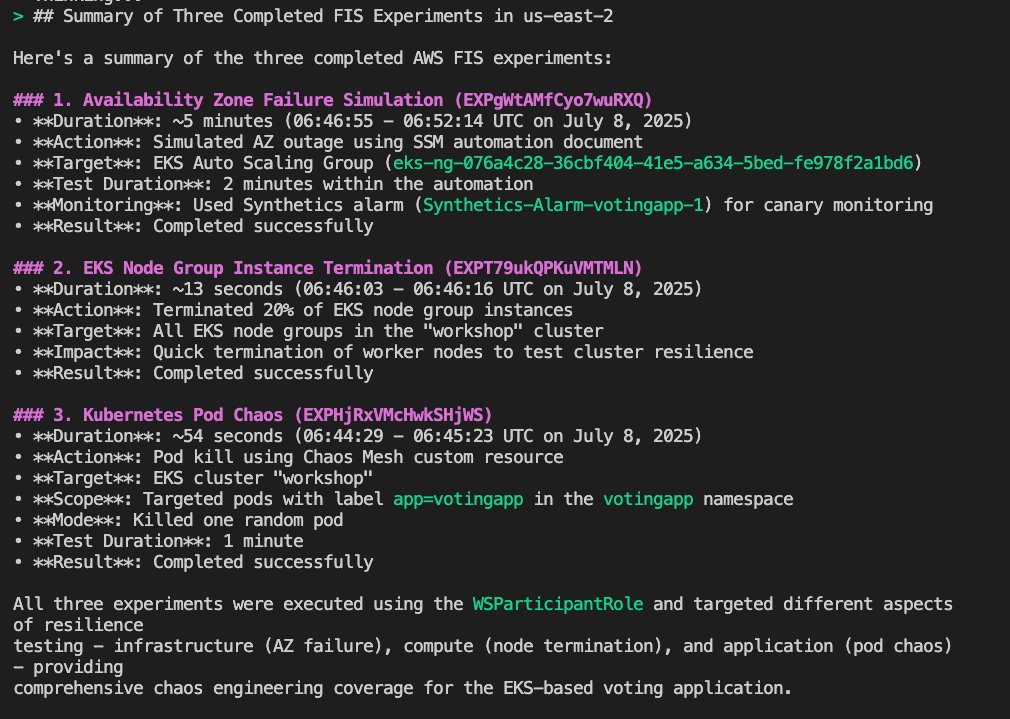The width and height of the screenshot is (1010, 719).
Task: Click the 'EKS Node Group Instance Termination' heading
Action: pyautogui.click(x=258, y=268)
